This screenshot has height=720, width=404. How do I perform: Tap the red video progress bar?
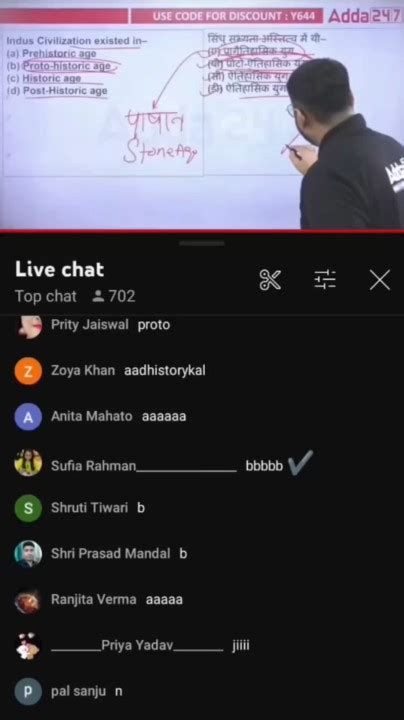(202, 231)
